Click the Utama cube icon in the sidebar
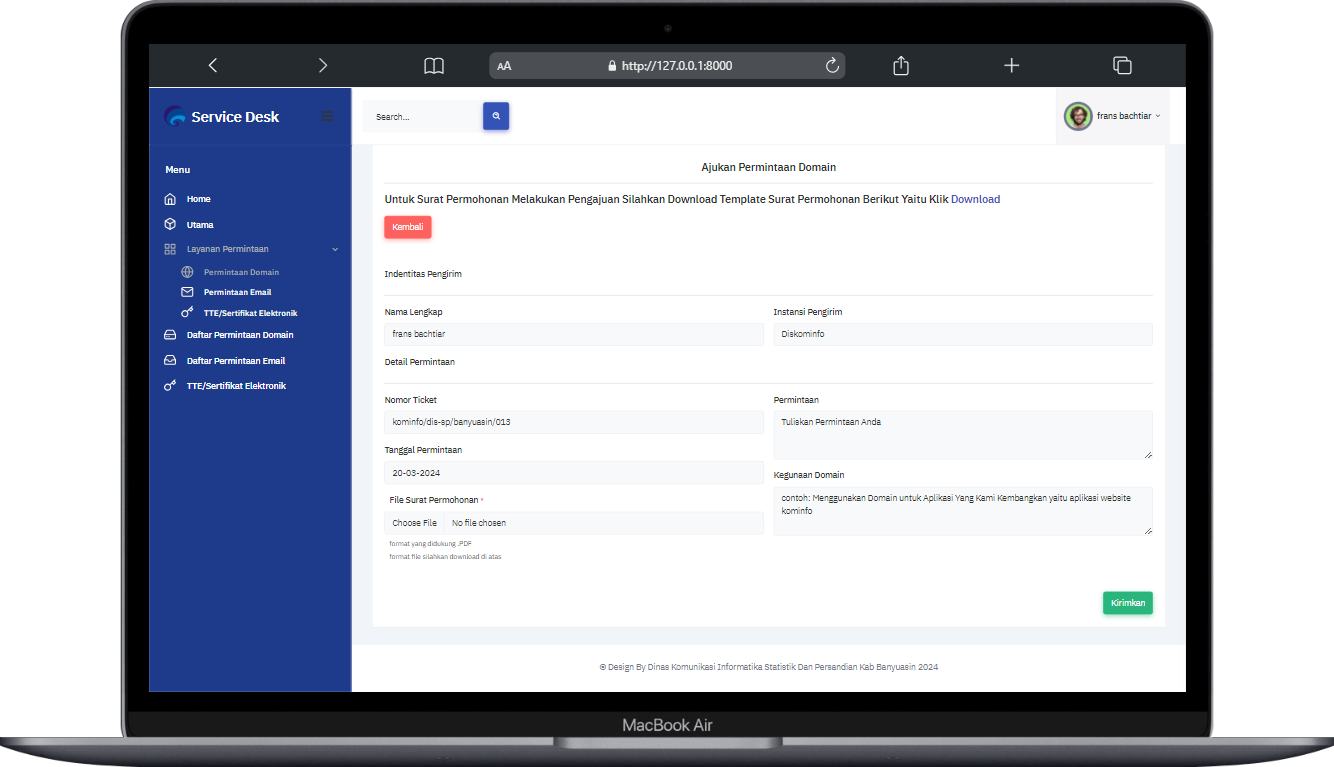This screenshot has height=767, width=1334. (x=170, y=225)
